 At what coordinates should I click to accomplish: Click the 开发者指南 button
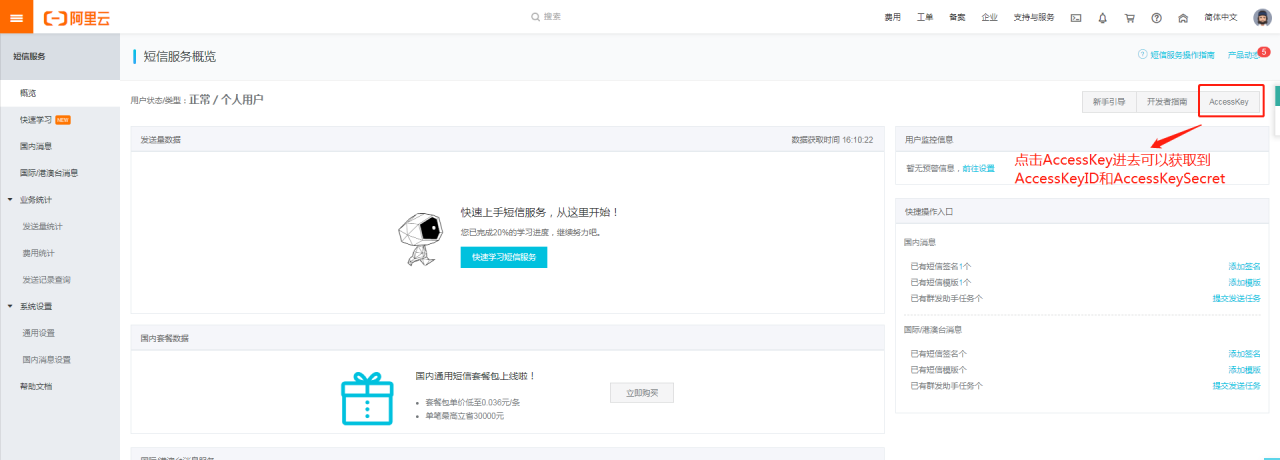[x=1167, y=102]
